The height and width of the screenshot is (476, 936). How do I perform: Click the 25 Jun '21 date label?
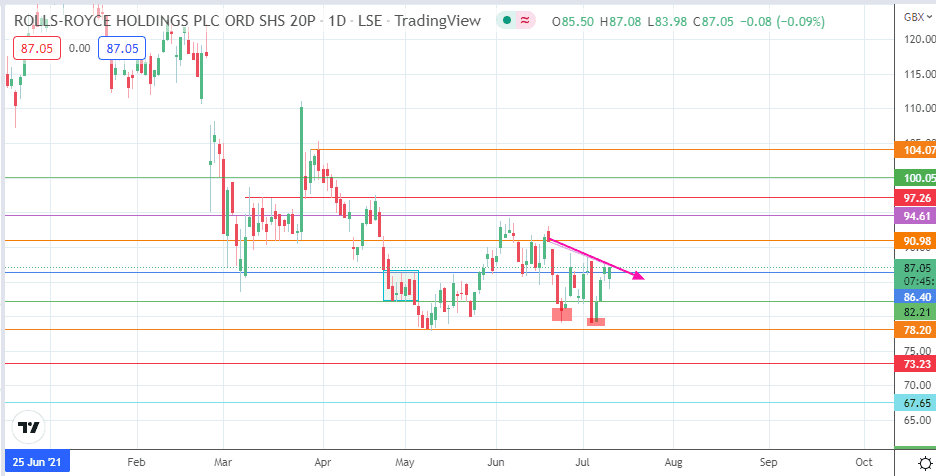pyautogui.click(x=37, y=462)
